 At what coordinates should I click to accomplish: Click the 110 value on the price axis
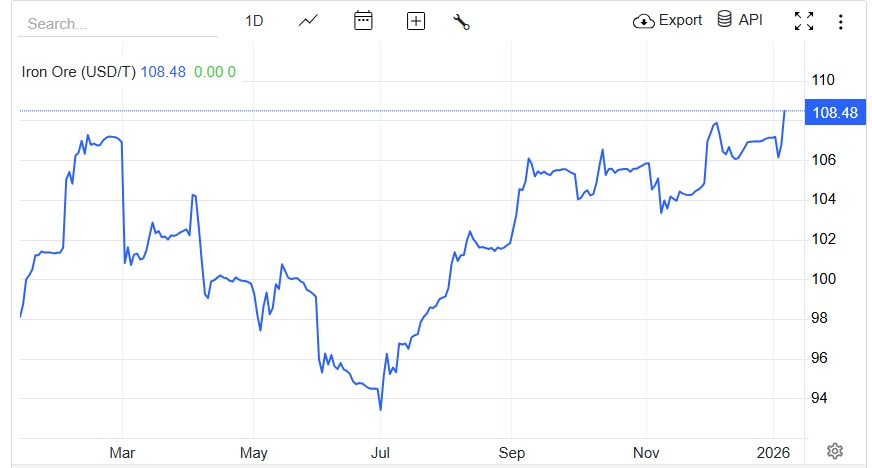pyautogui.click(x=823, y=80)
